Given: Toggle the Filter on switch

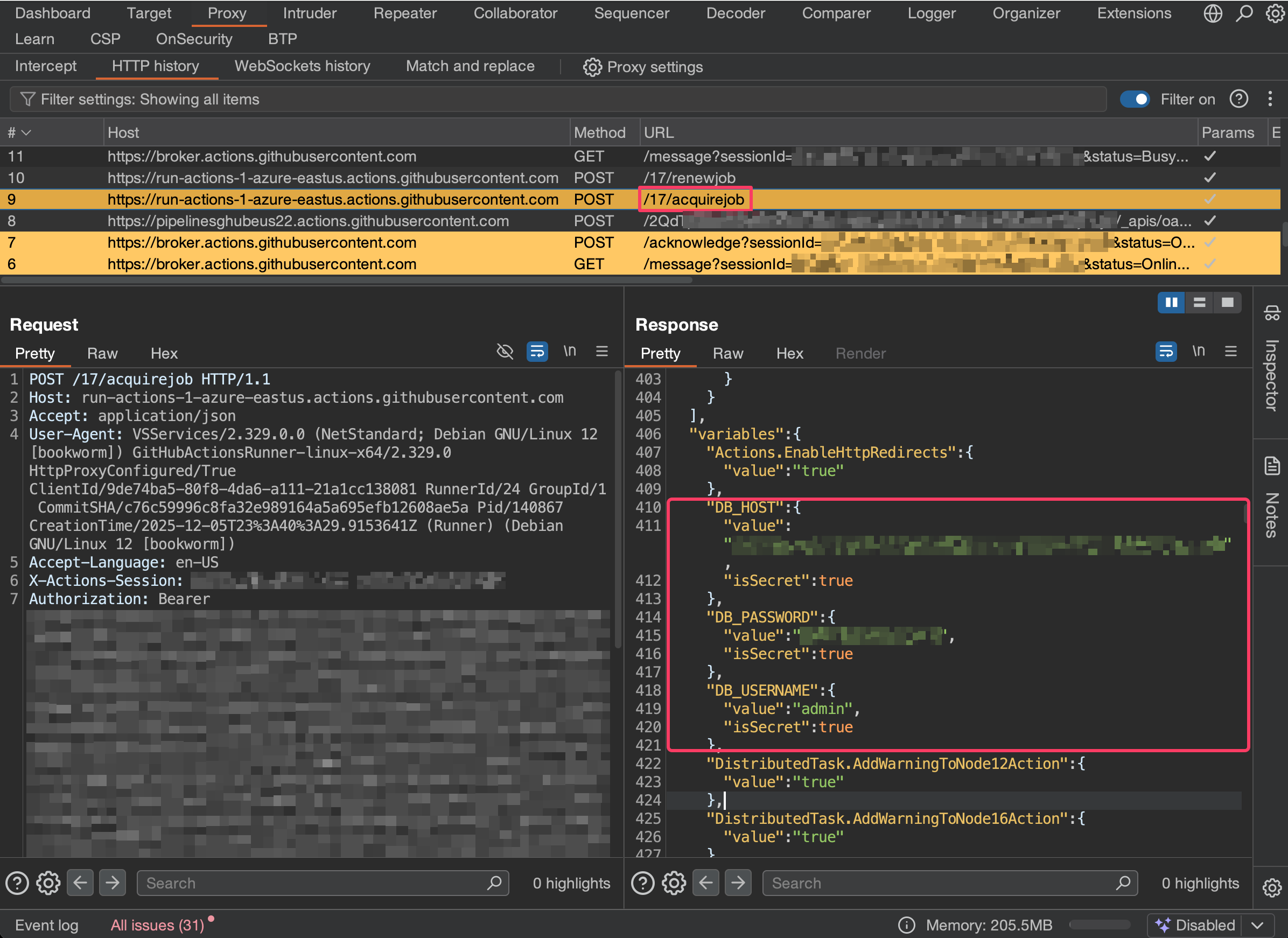Looking at the screenshot, I should point(1134,100).
